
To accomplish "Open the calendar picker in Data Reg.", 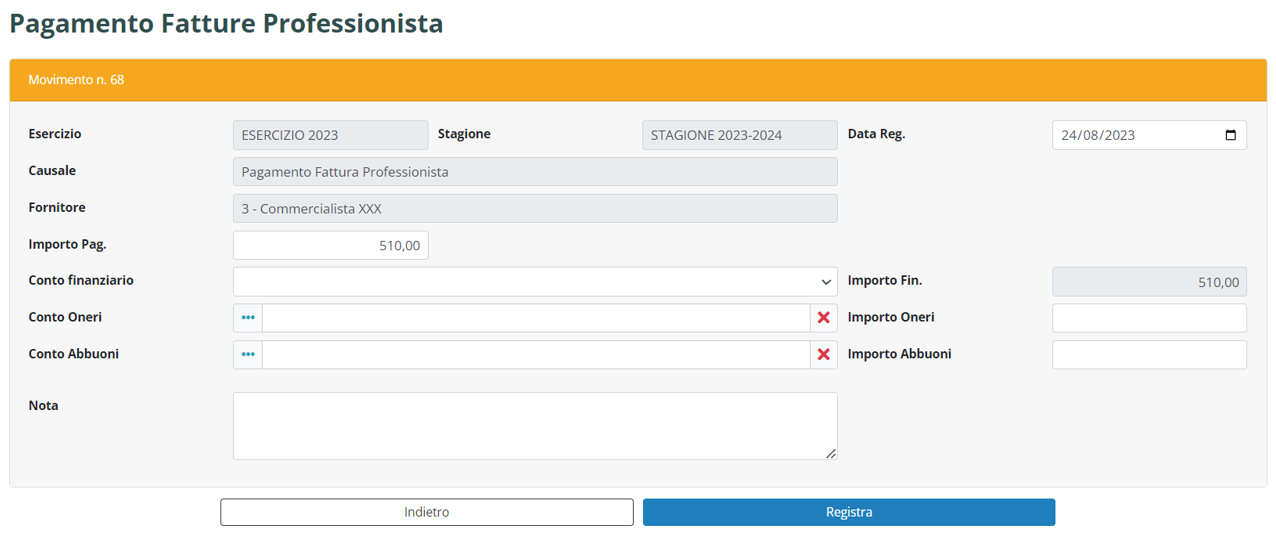I will pos(1230,136).
